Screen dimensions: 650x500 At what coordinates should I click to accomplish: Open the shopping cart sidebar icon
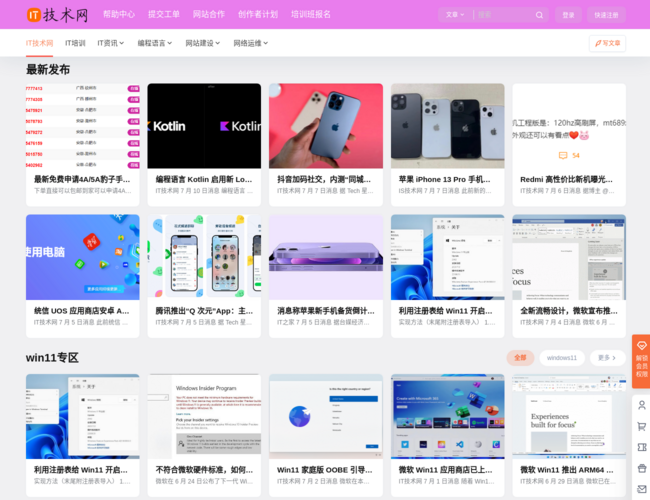(641, 426)
